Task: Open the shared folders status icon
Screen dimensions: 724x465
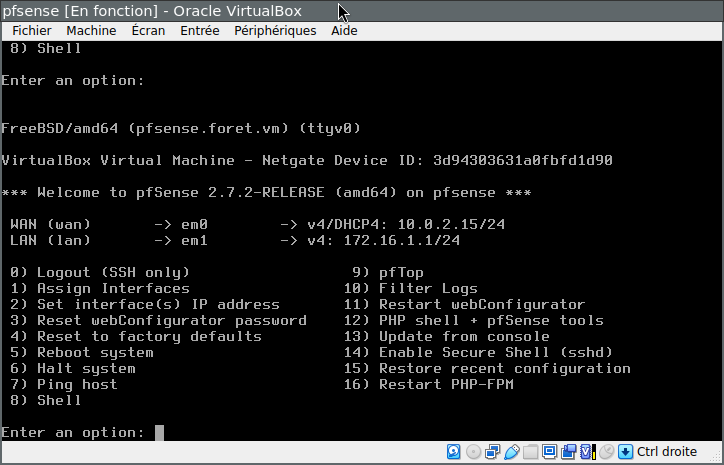Action: (530, 451)
